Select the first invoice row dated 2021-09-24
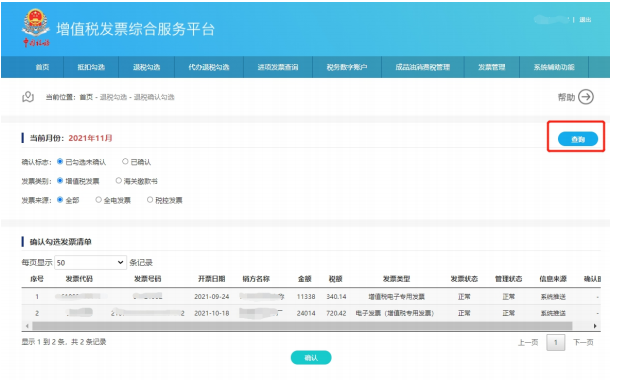 [311, 296]
